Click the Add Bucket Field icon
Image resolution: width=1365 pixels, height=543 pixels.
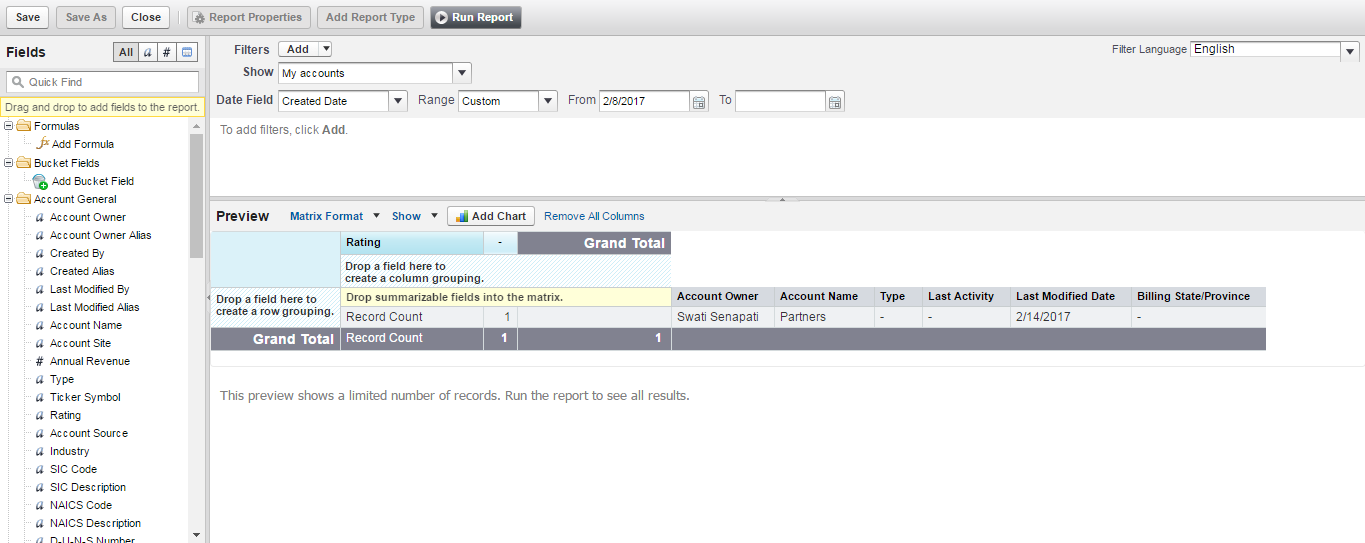tap(40, 181)
